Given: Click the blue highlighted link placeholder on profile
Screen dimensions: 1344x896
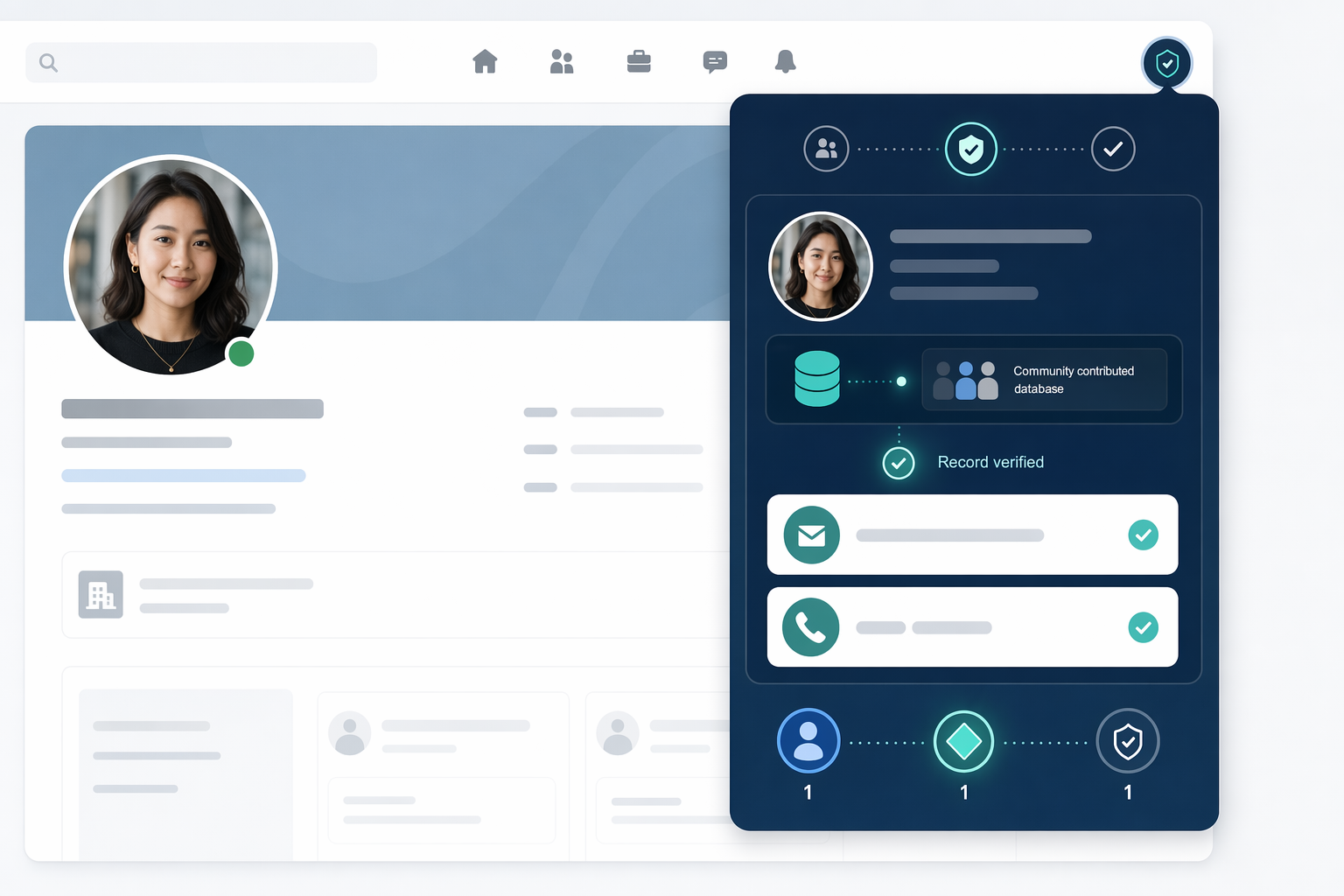Looking at the screenshot, I should click(184, 475).
